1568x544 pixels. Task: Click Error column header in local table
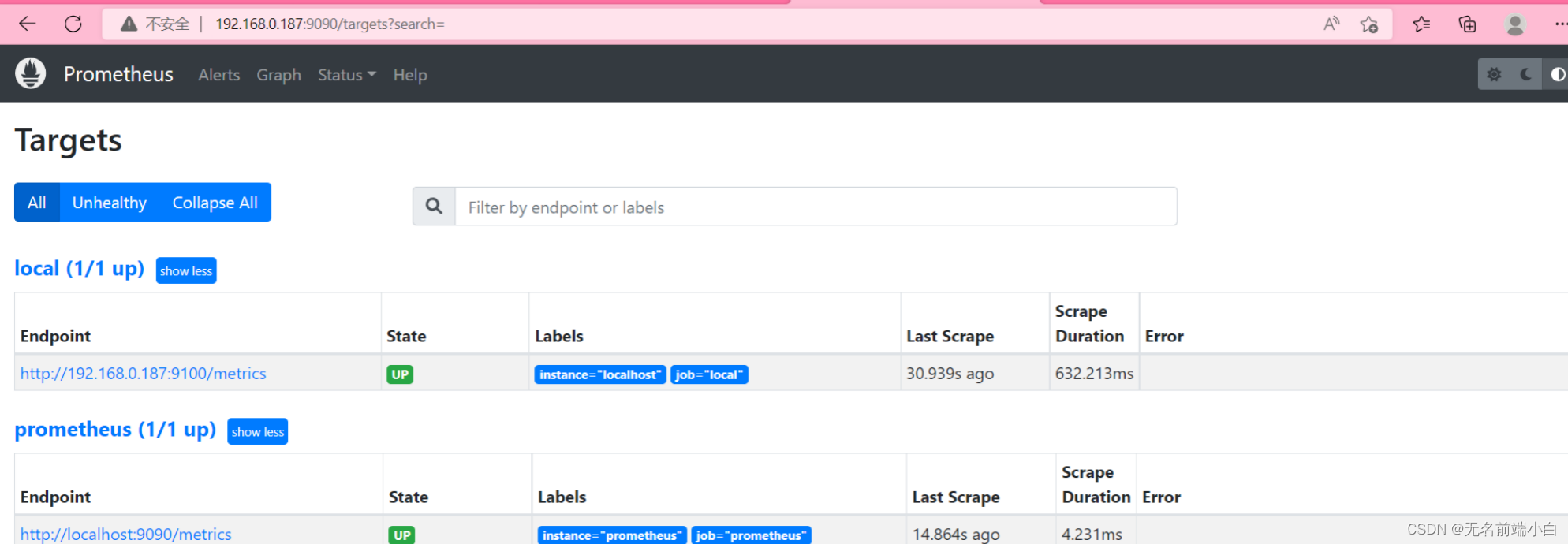point(1164,337)
